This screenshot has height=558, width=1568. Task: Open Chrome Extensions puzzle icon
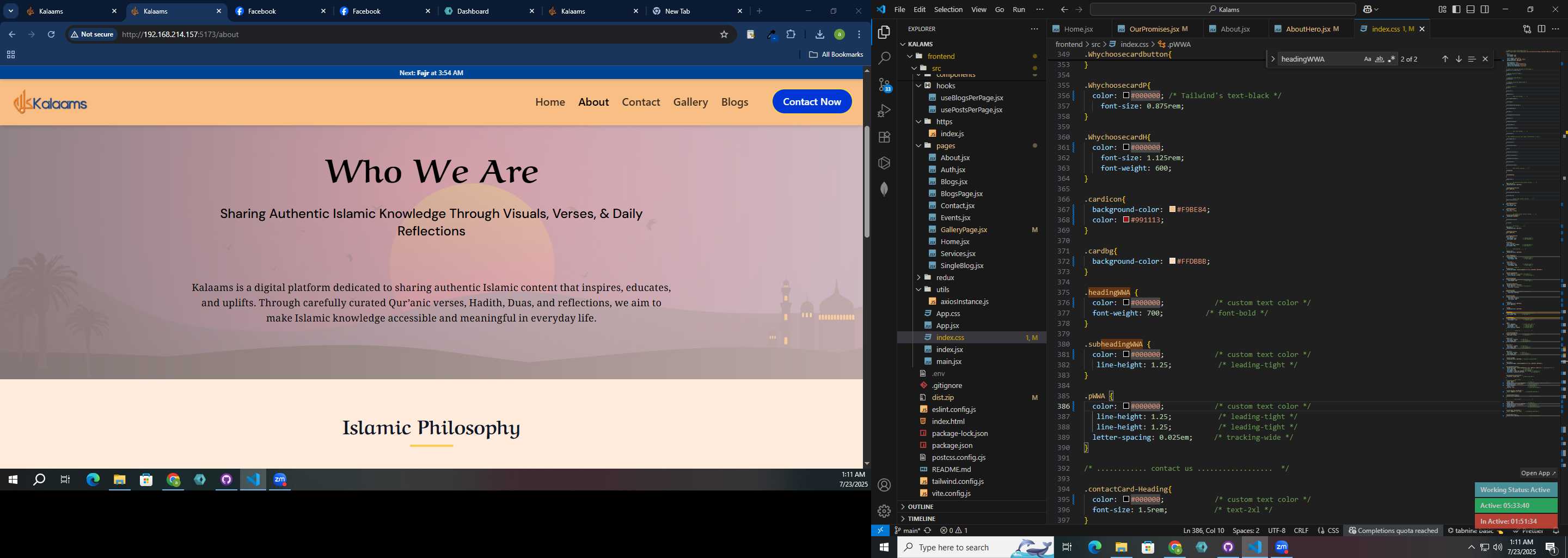[791, 34]
